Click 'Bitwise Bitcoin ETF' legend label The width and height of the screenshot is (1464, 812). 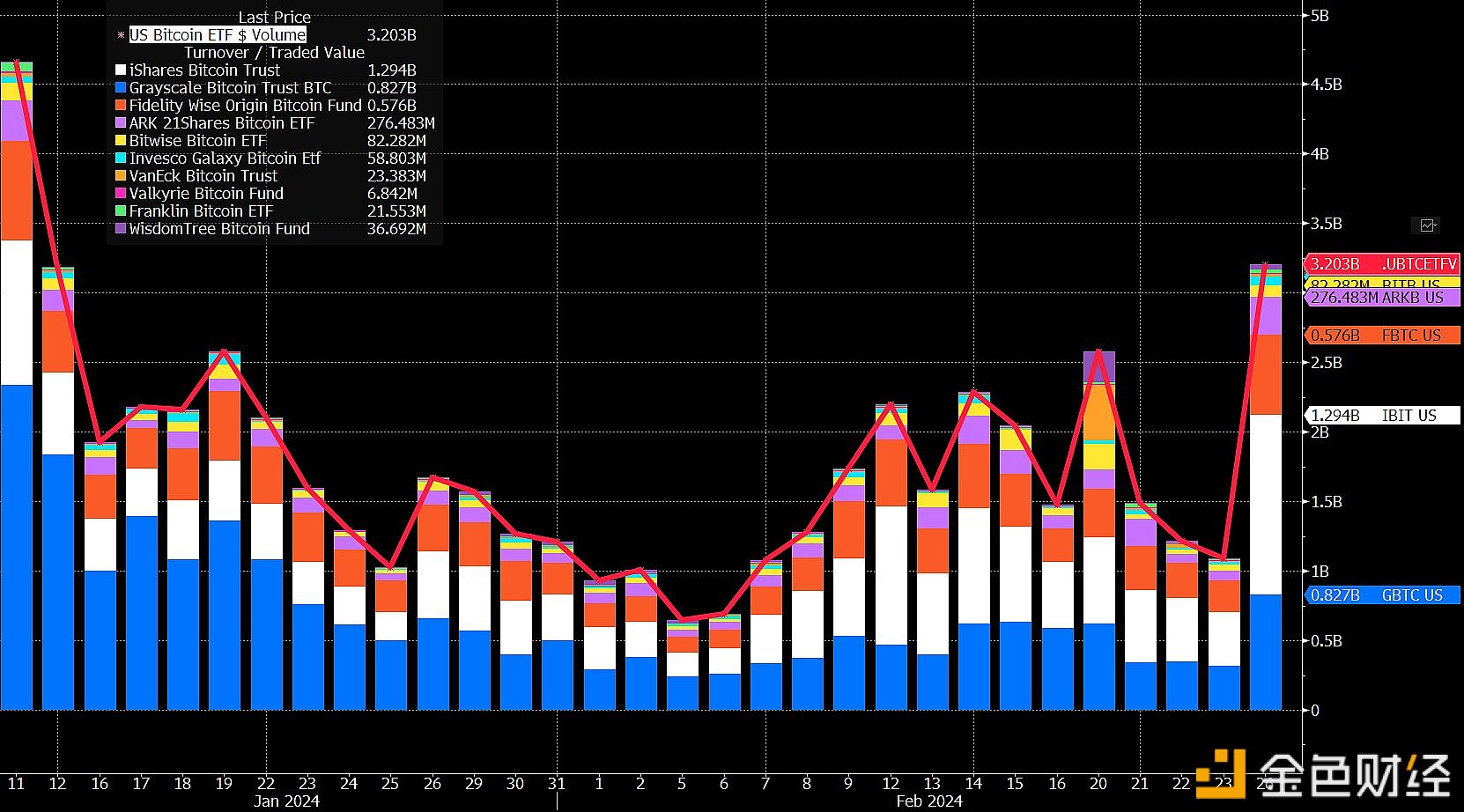[198, 140]
